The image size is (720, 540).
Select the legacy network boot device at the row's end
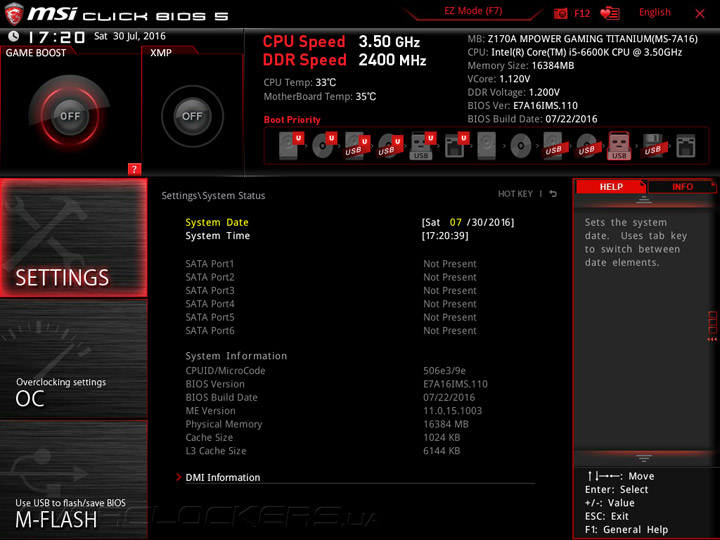point(686,146)
